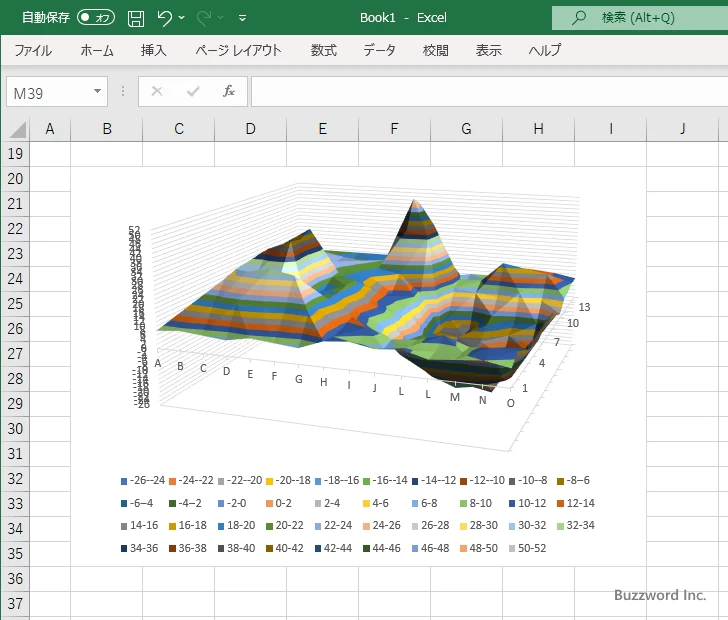The height and width of the screenshot is (620, 728).
Task: Open the 挿入 ribbon tab
Action: click(154, 50)
